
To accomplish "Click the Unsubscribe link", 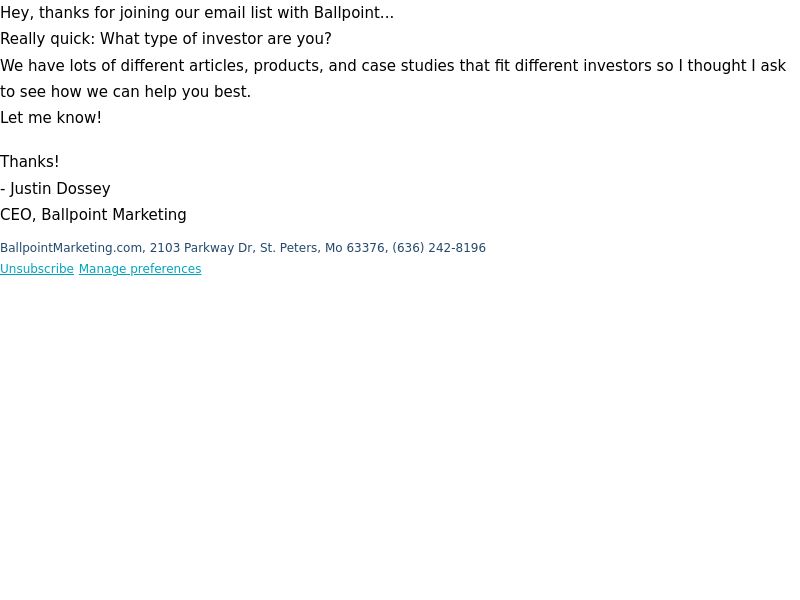I will 37,269.
